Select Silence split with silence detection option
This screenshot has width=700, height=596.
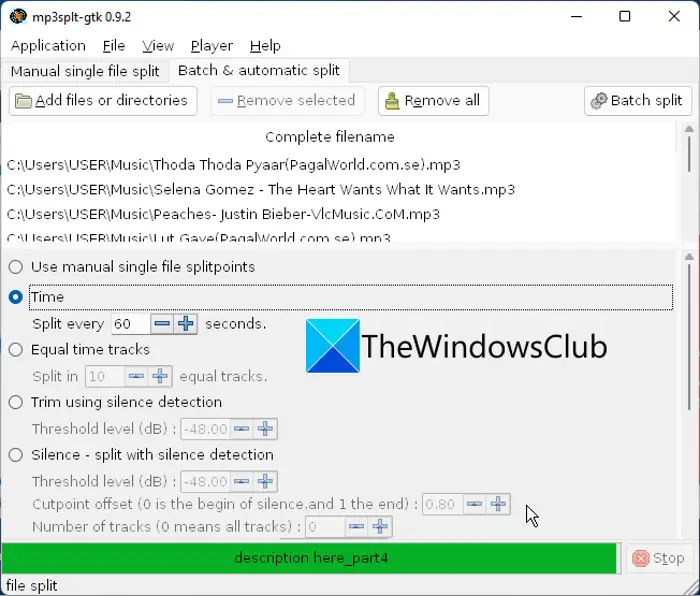pos(16,455)
